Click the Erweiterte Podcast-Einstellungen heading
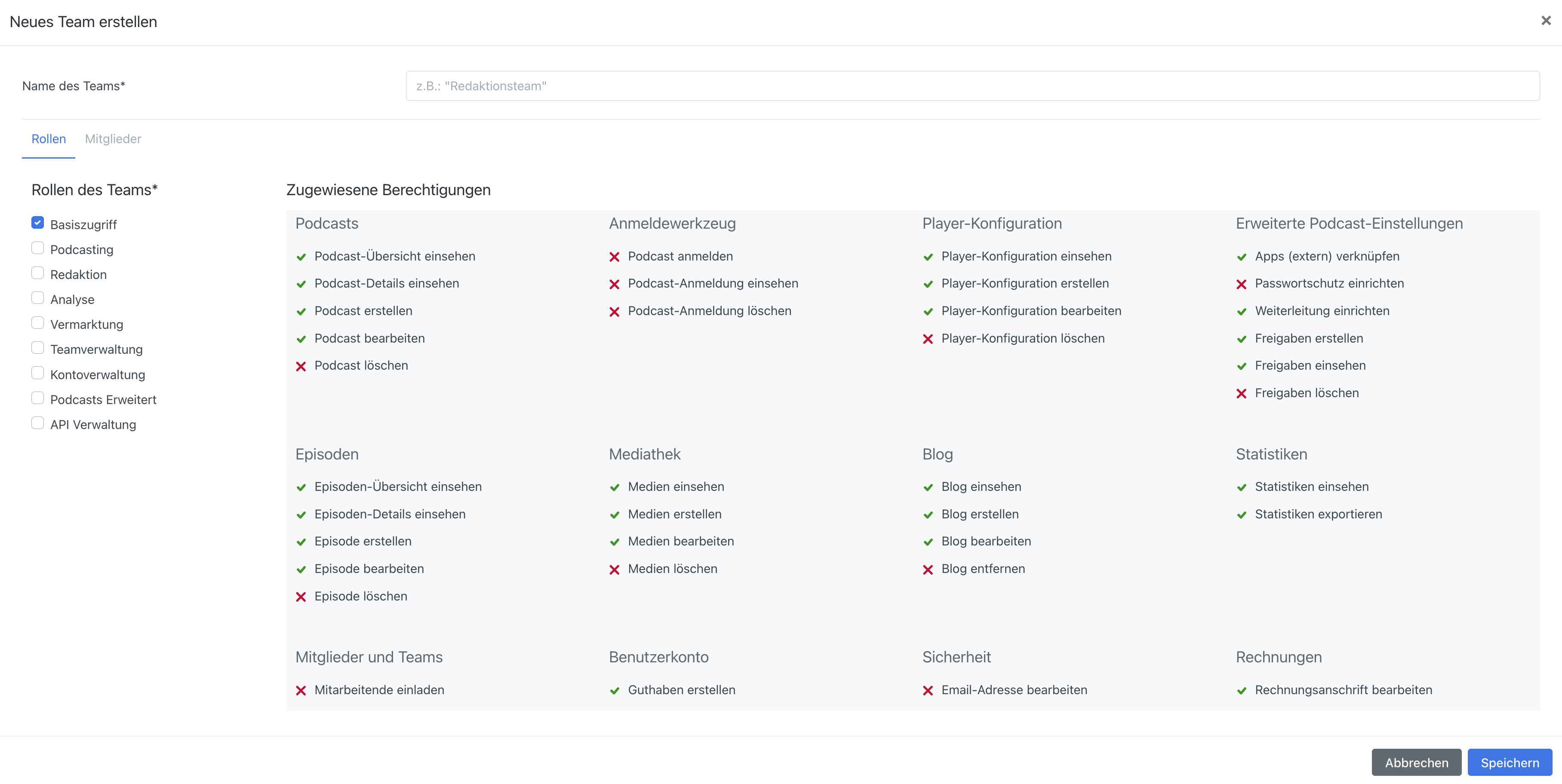The image size is (1562, 784). [1349, 224]
